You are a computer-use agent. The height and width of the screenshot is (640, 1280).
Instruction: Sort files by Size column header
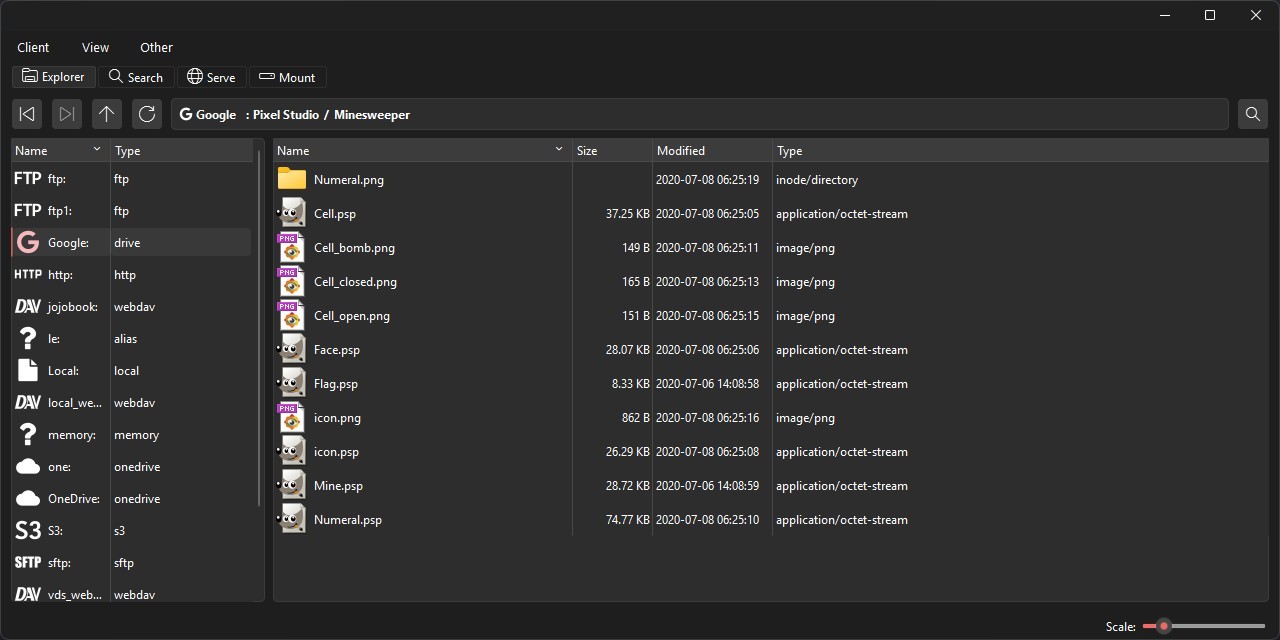click(x=612, y=150)
